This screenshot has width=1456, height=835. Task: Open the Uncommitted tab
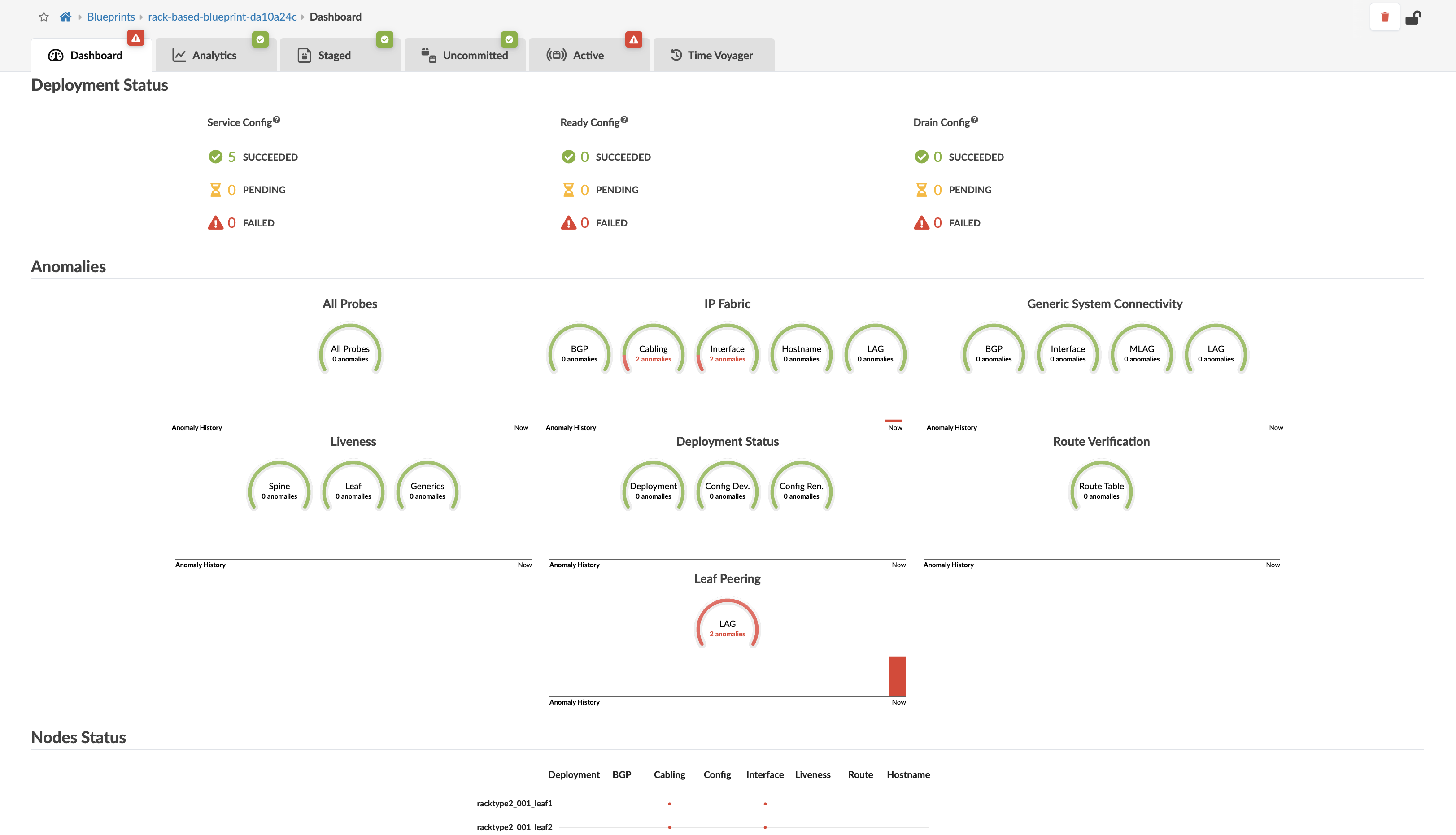475,56
